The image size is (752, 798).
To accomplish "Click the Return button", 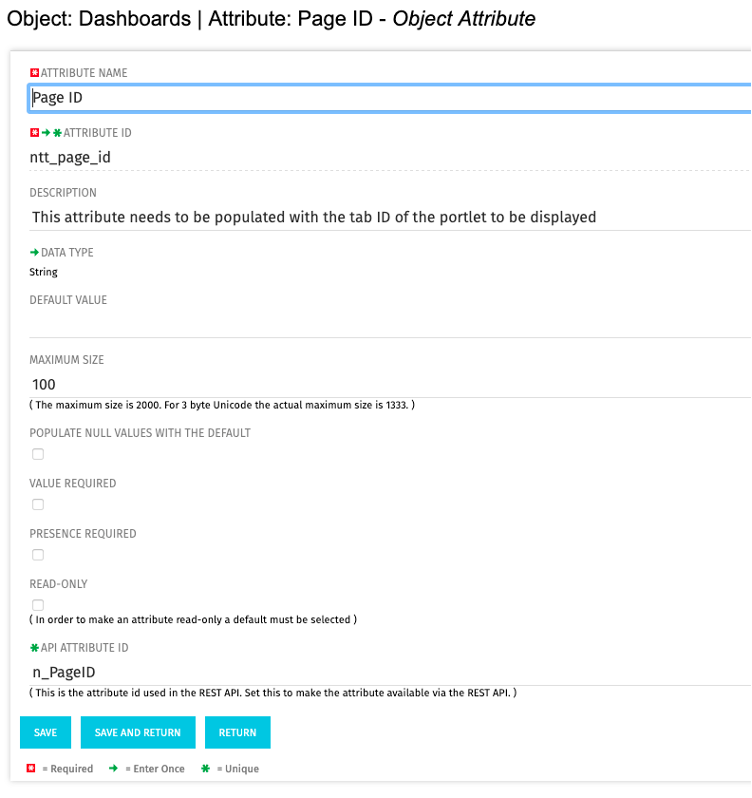I will (x=238, y=733).
